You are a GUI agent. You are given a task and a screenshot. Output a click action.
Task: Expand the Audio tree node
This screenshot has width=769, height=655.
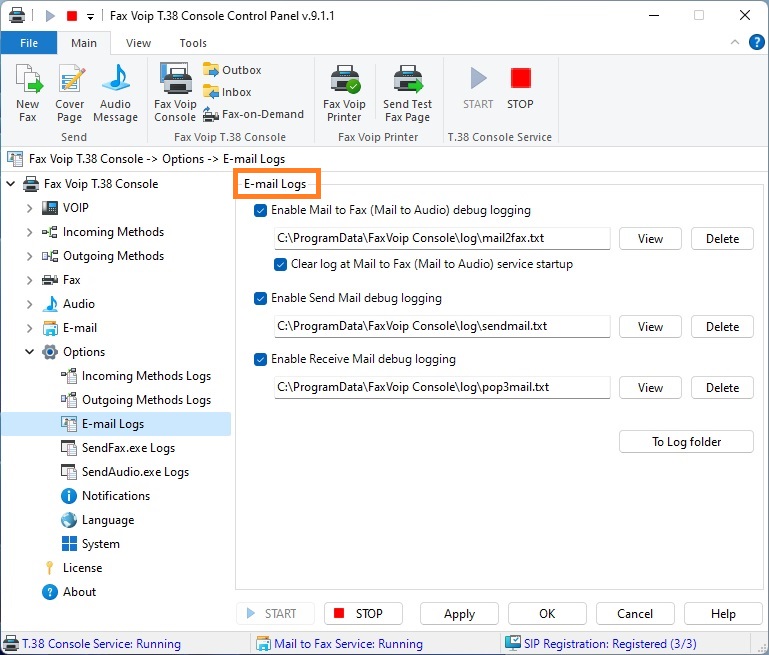29,304
